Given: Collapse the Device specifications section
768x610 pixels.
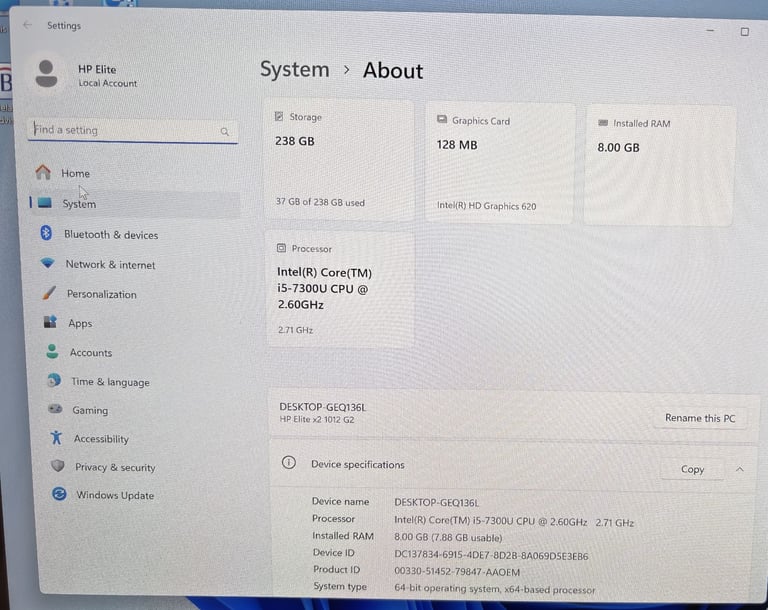Looking at the screenshot, I should click(x=739, y=469).
